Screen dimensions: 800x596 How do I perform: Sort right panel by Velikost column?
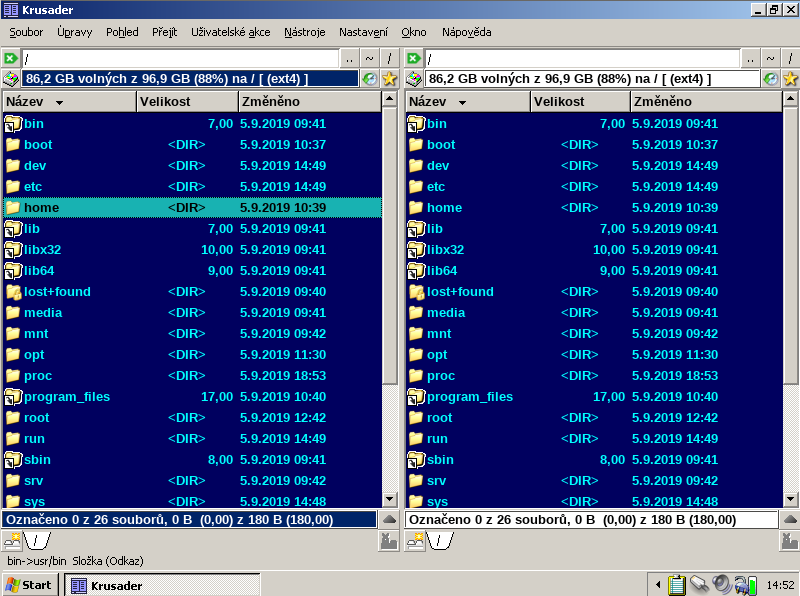tap(581, 102)
